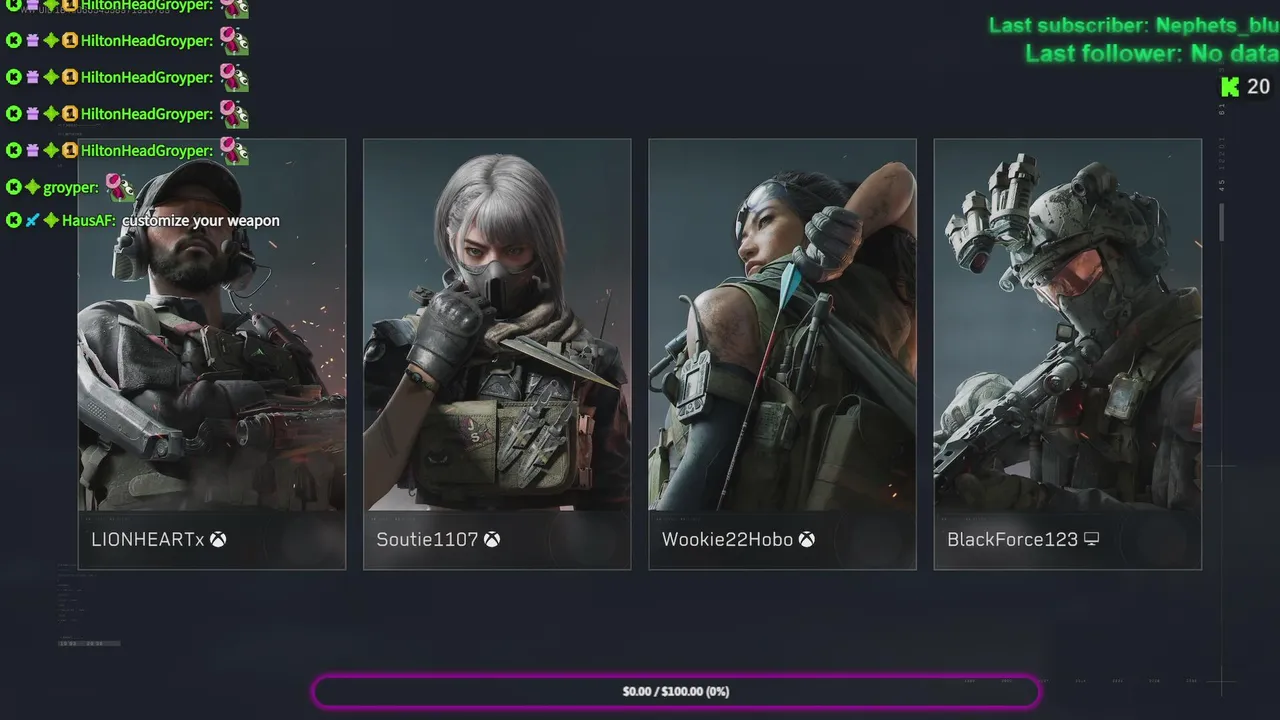Click the Wookie22Hobo player name label

727,539
